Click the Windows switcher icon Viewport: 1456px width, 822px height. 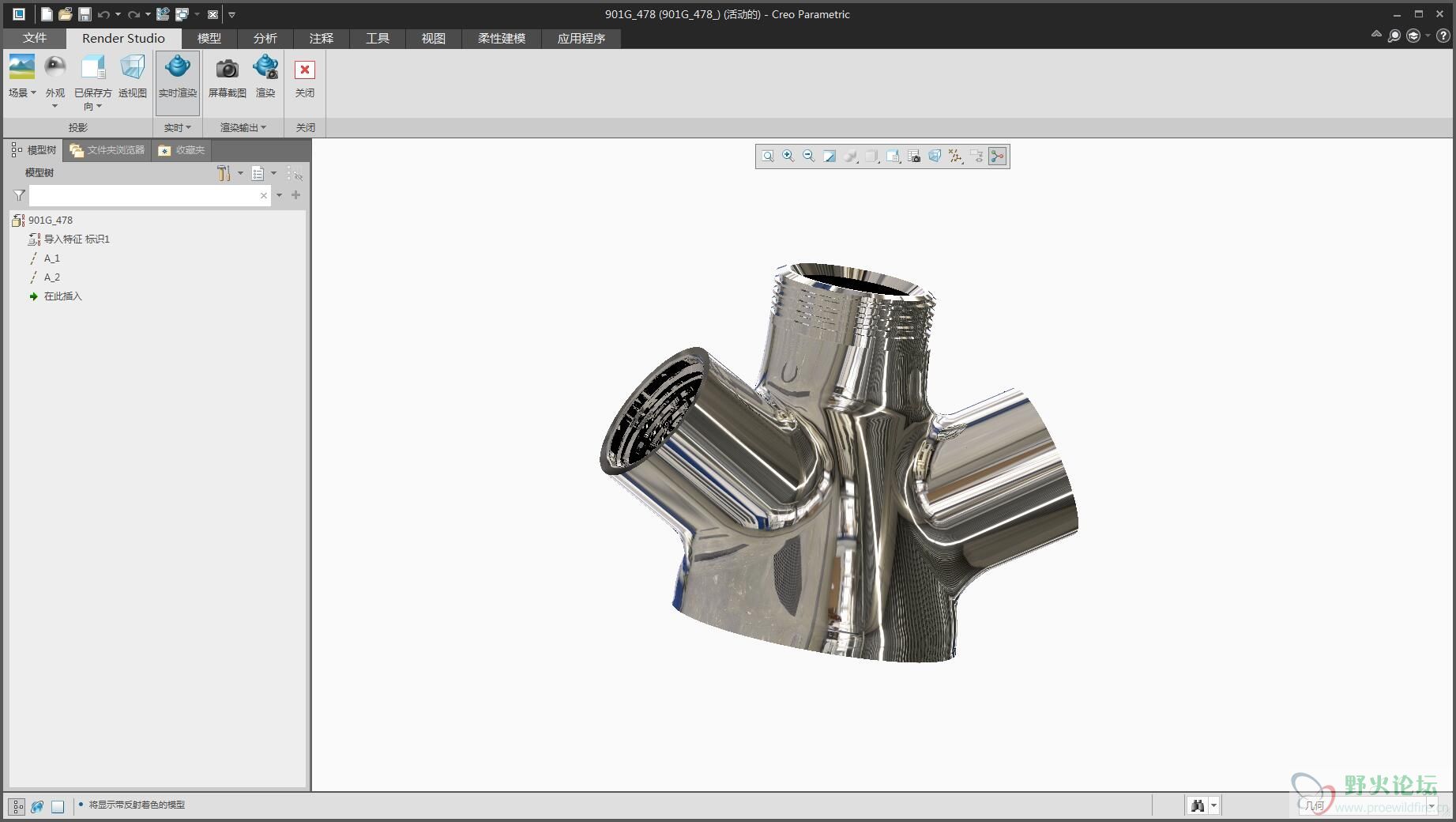click(182, 14)
